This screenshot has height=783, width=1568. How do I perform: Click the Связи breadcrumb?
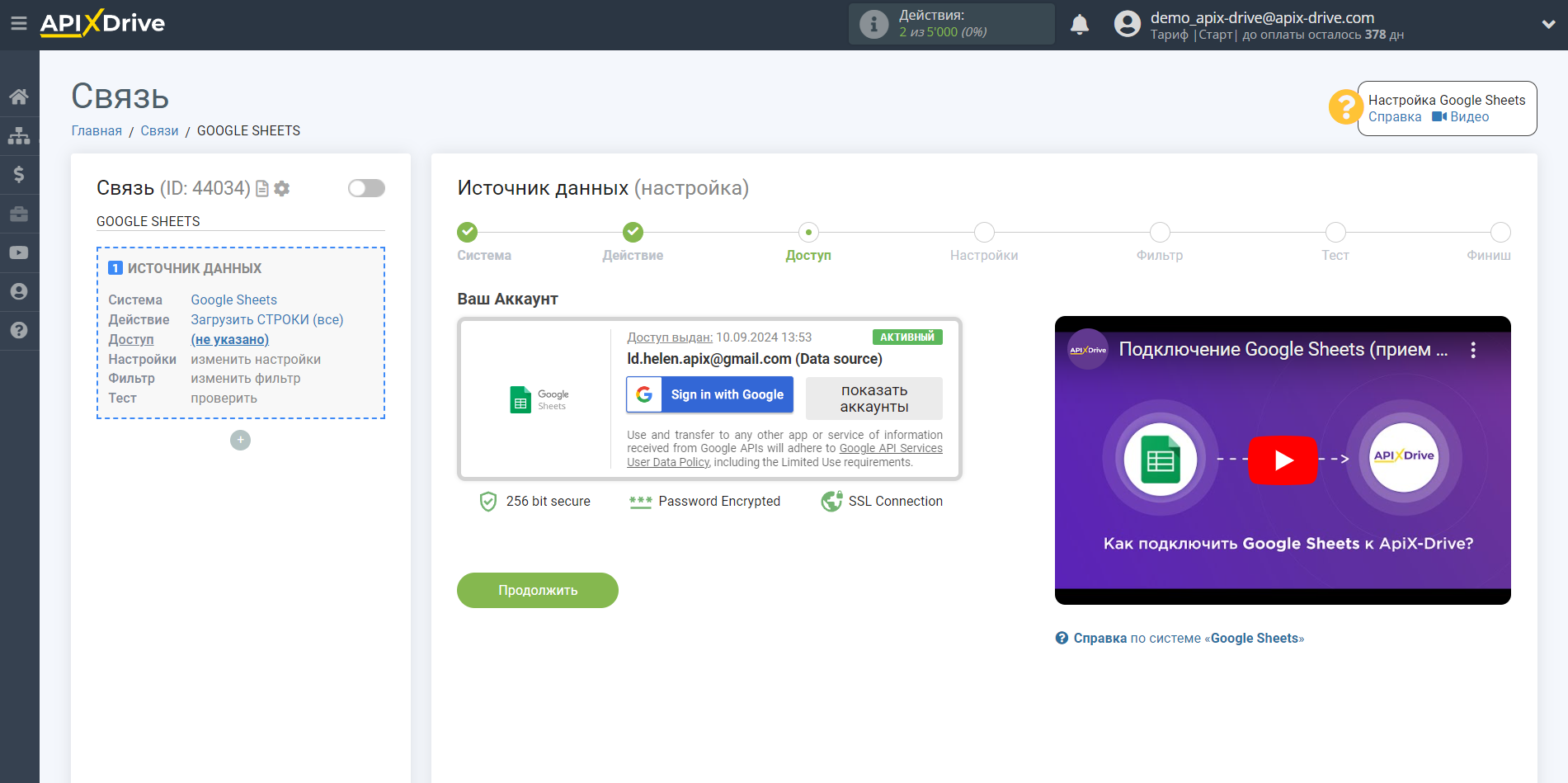tap(159, 131)
